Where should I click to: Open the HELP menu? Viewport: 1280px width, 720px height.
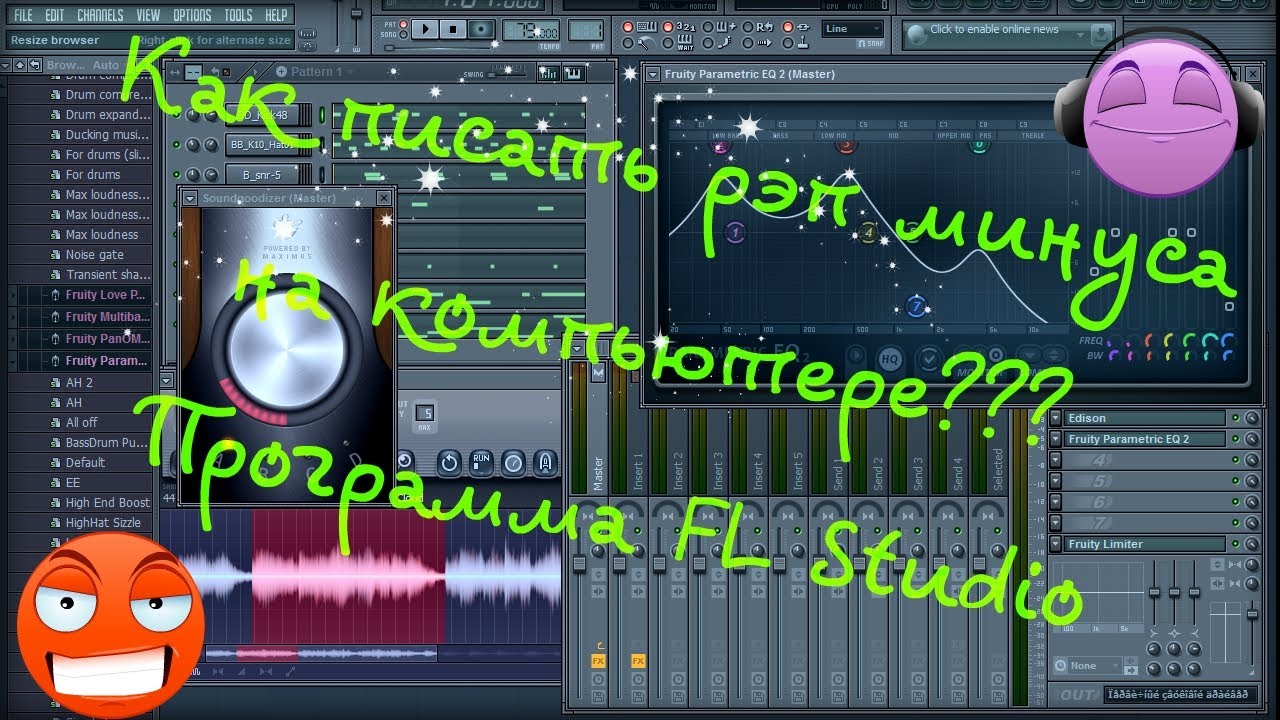pyautogui.click(x=276, y=15)
